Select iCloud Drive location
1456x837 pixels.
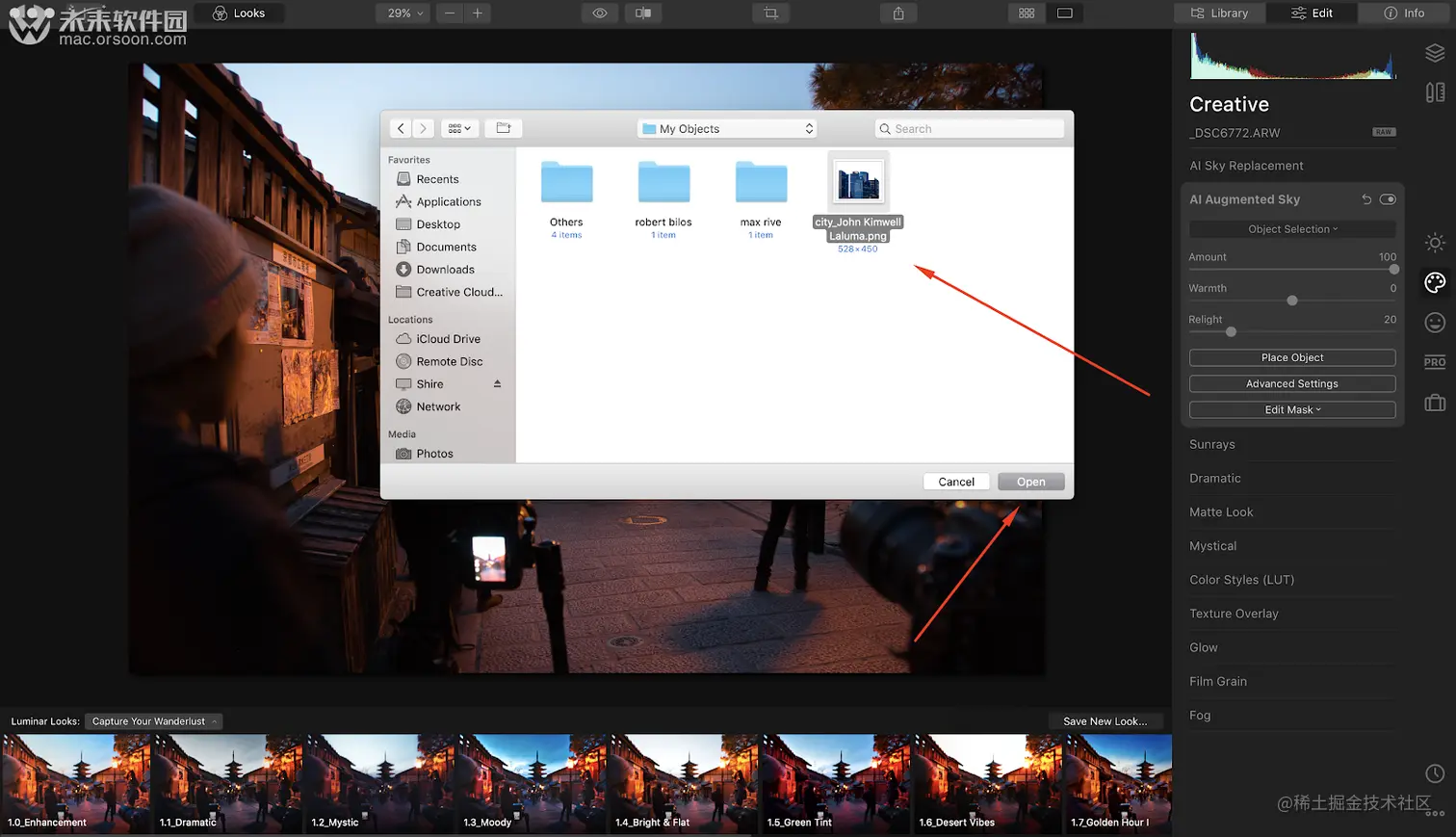[x=448, y=339]
